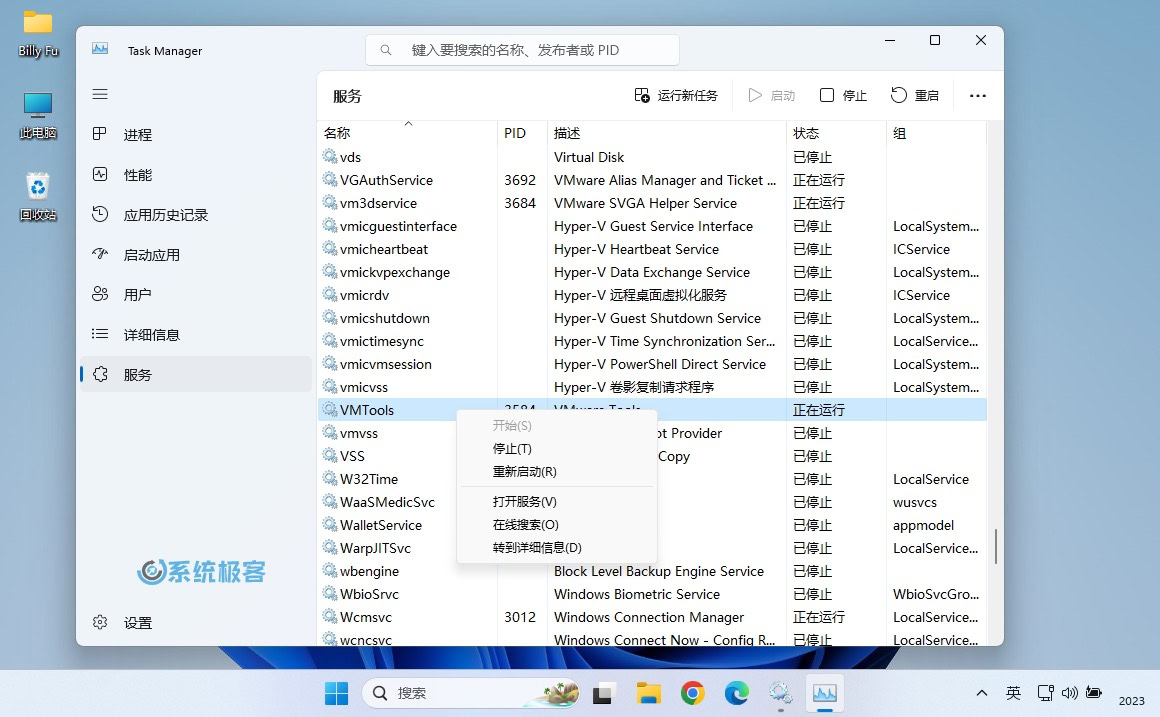
Task: Click the vmicvss service gear icon
Action: pyautogui.click(x=330, y=386)
